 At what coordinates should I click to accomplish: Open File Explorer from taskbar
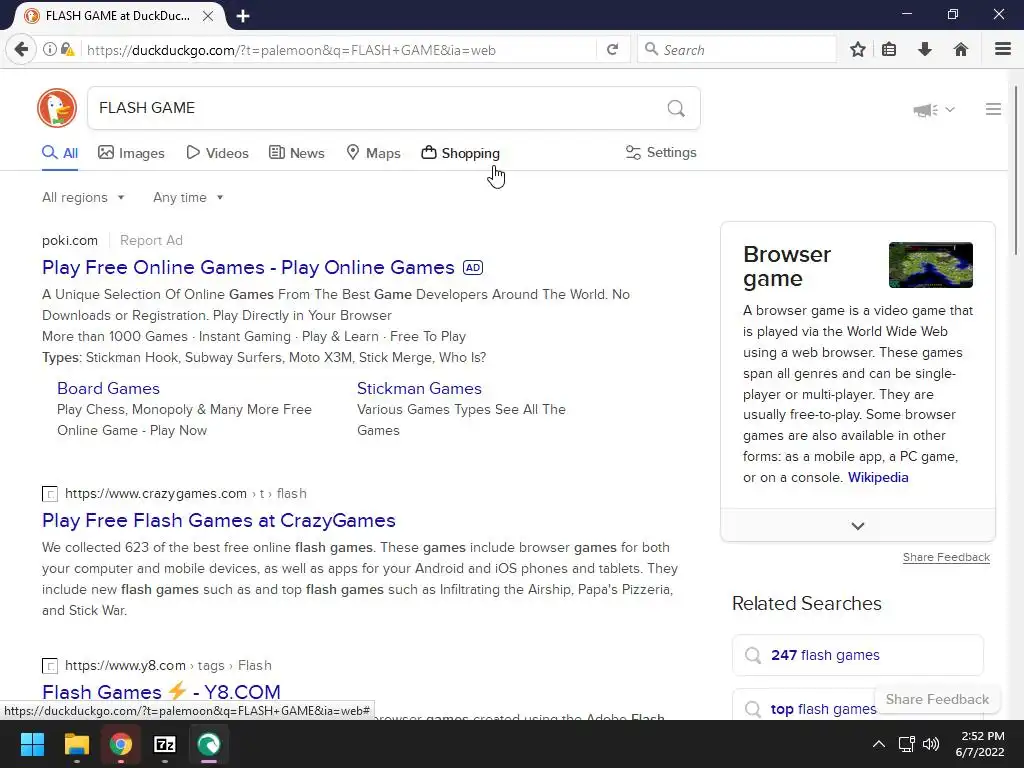click(76, 744)
